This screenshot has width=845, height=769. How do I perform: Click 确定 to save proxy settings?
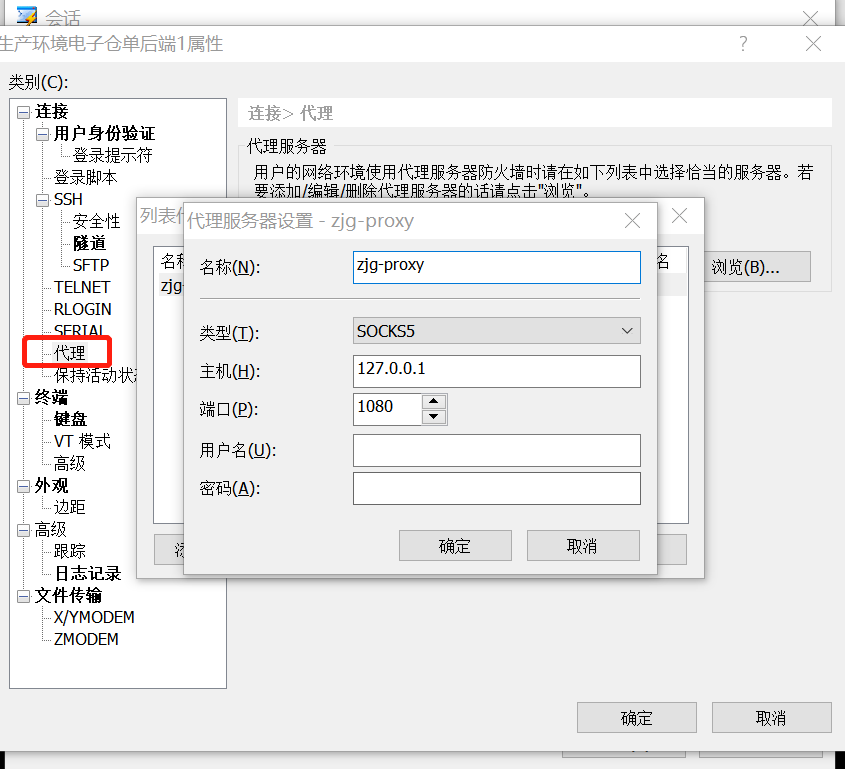pos(455,545)
